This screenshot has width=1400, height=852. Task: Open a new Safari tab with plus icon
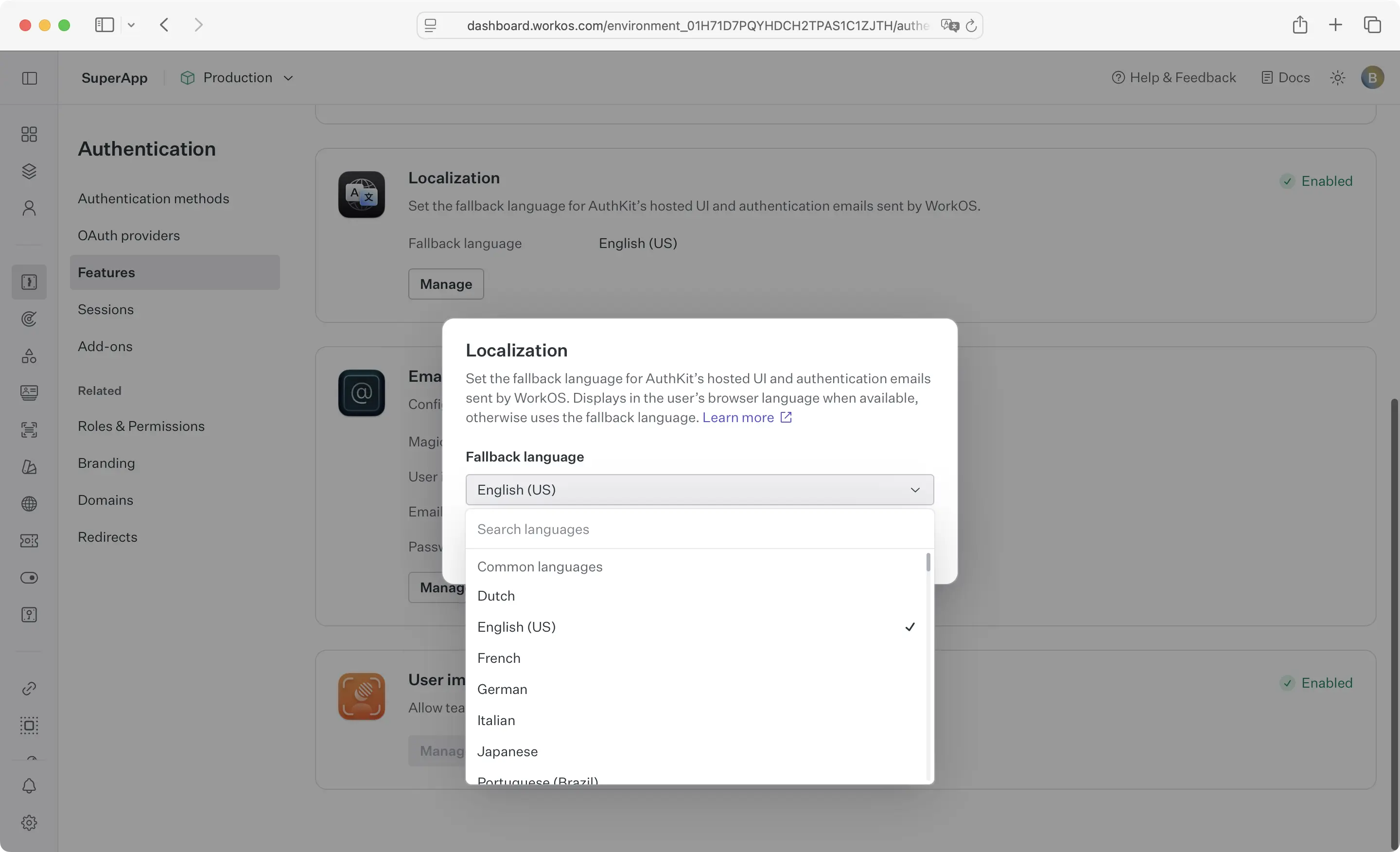pyautogui.click(x=1335, y=24)
